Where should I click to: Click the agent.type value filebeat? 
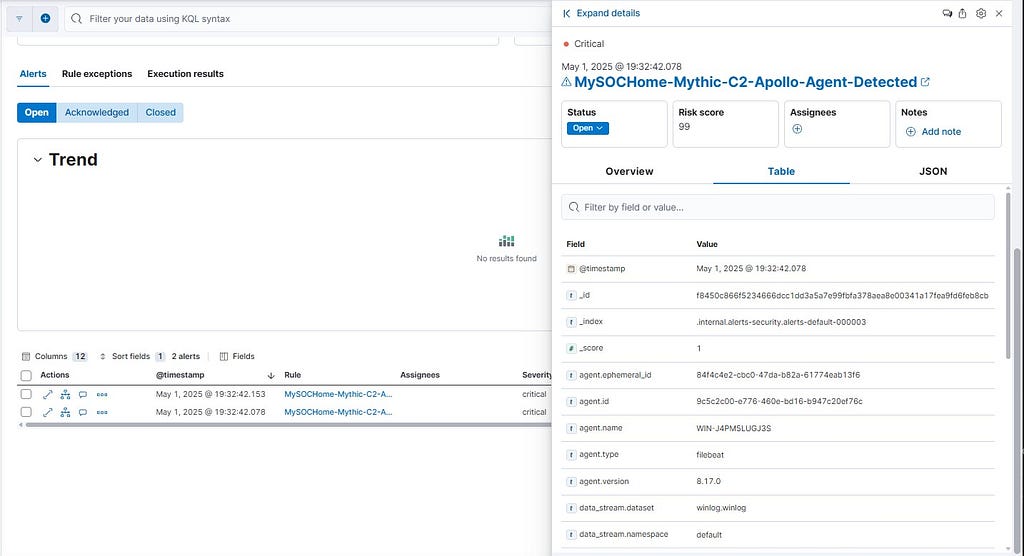point(710,455)
